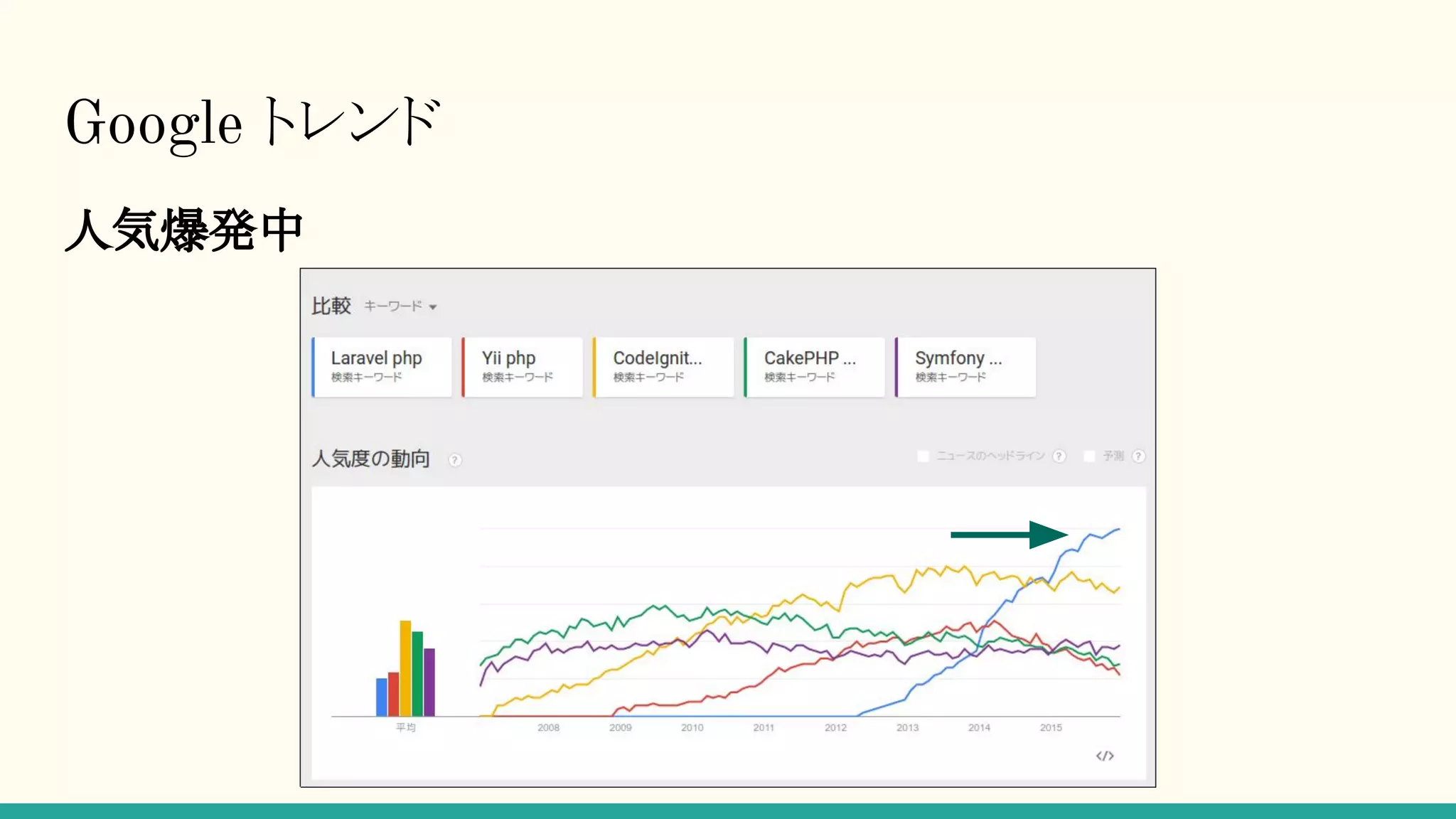Click help icon next to 人気度の動向
This screenshot has height=819, width=1456.
(x=455, y=460)
